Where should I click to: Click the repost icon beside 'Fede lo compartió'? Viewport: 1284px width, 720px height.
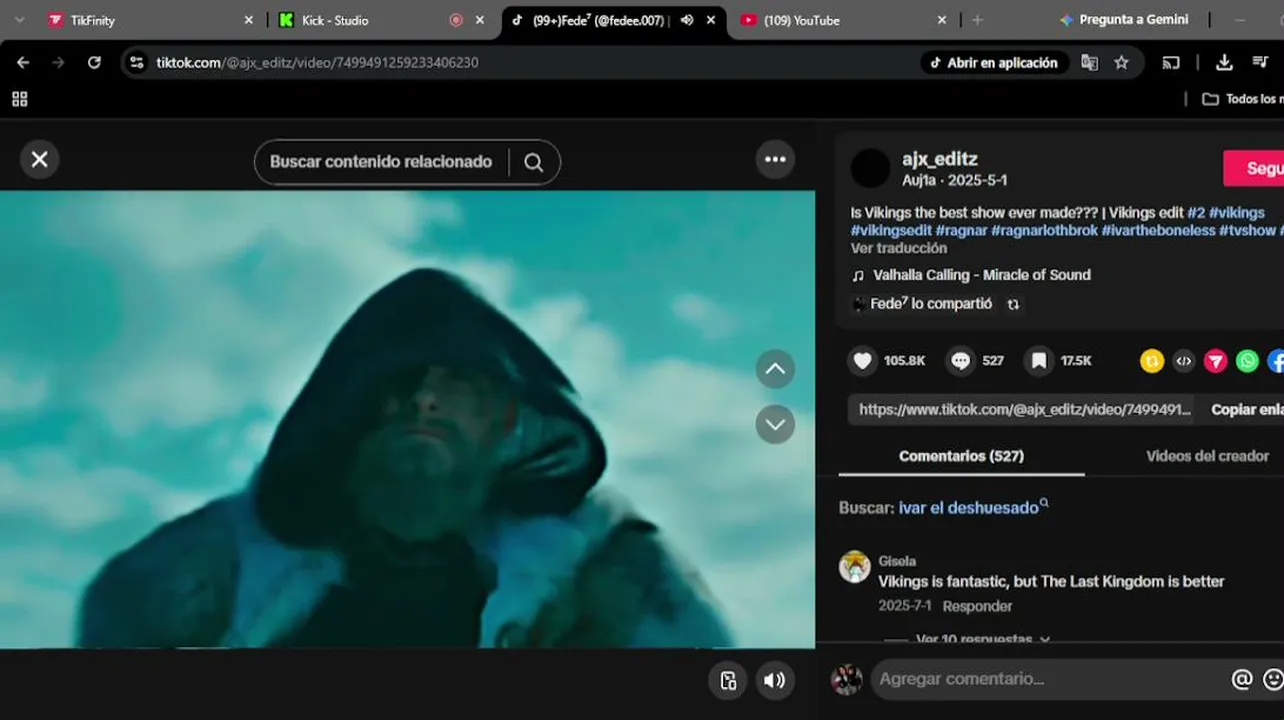(x=1013, y=304)
